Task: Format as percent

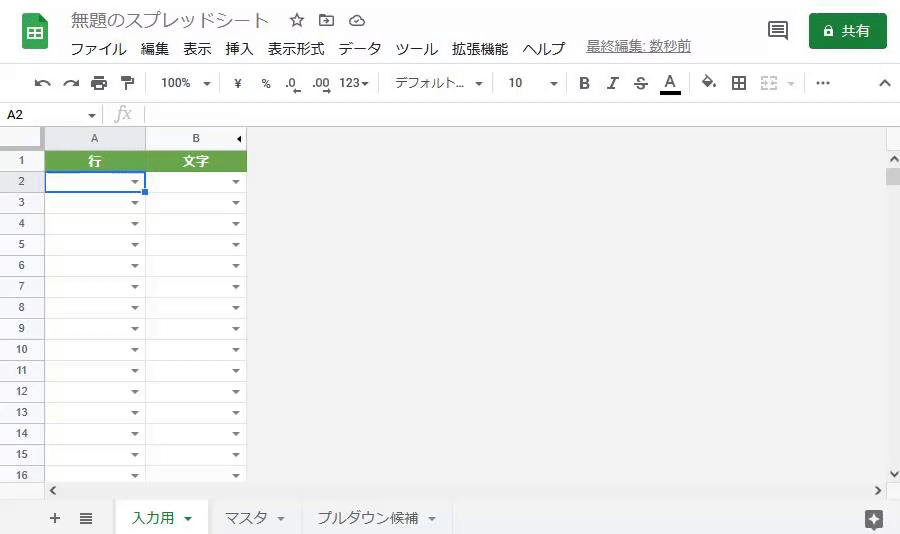Action: pos(266,83)
